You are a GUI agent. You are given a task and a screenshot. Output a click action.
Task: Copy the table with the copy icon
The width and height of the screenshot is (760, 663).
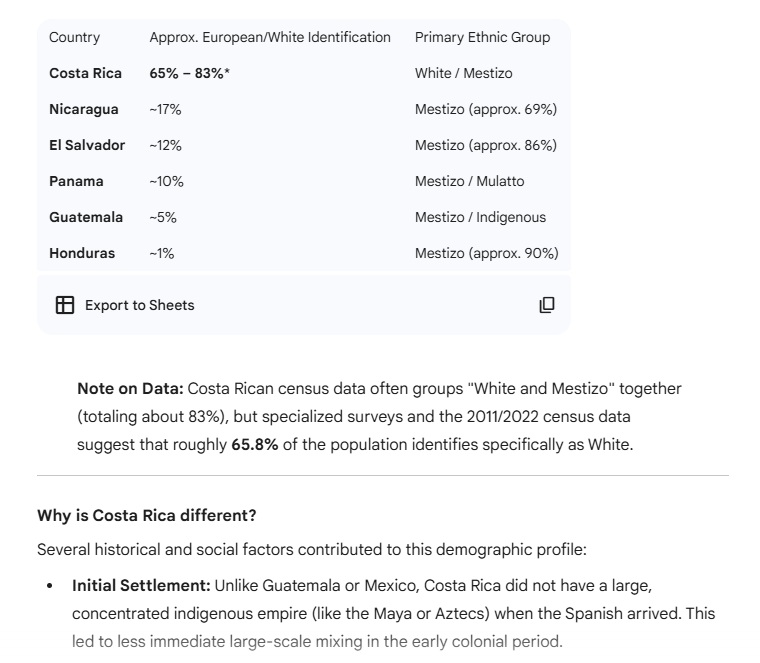click(547, 305)
